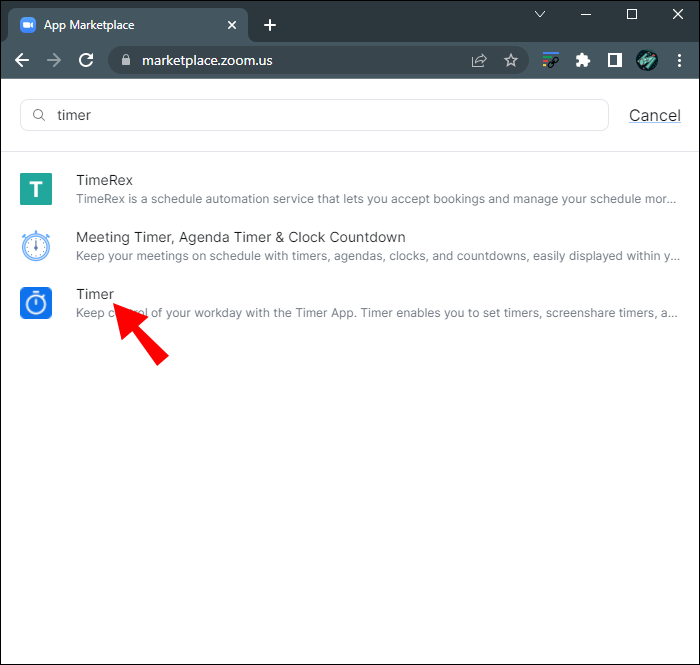This screenshot has width=700, height=665.
Task: Share this page icon in address bar
Action: [x=479, y=60]
